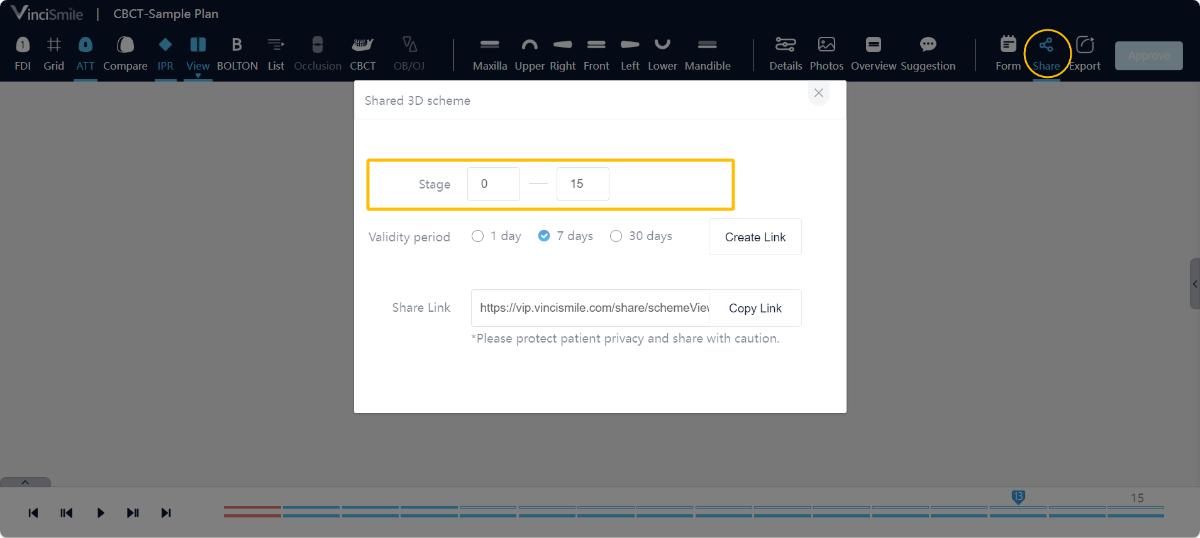Screen dimensions: 1200x538
Task: Open BOLTON analysis
Action: (237, 46)
